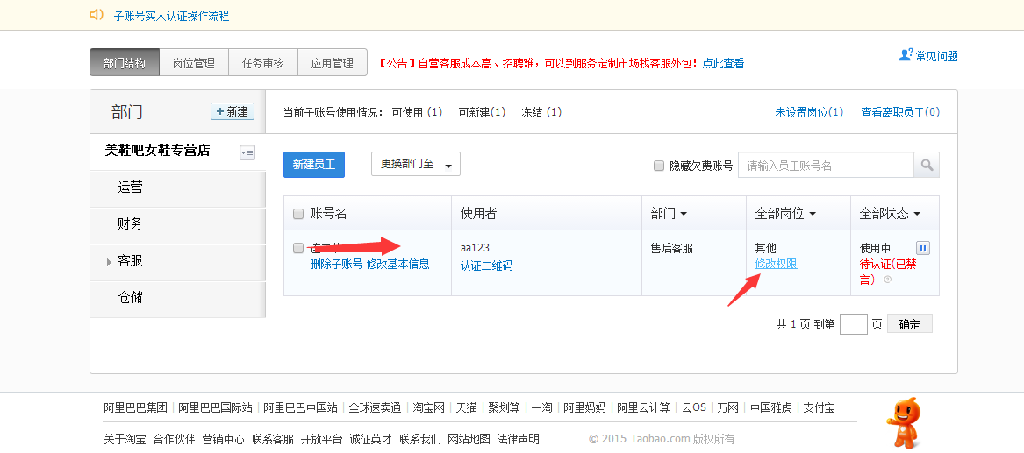
Task: Click the 法律声明 footer link
Action: (x=519, y=439)
